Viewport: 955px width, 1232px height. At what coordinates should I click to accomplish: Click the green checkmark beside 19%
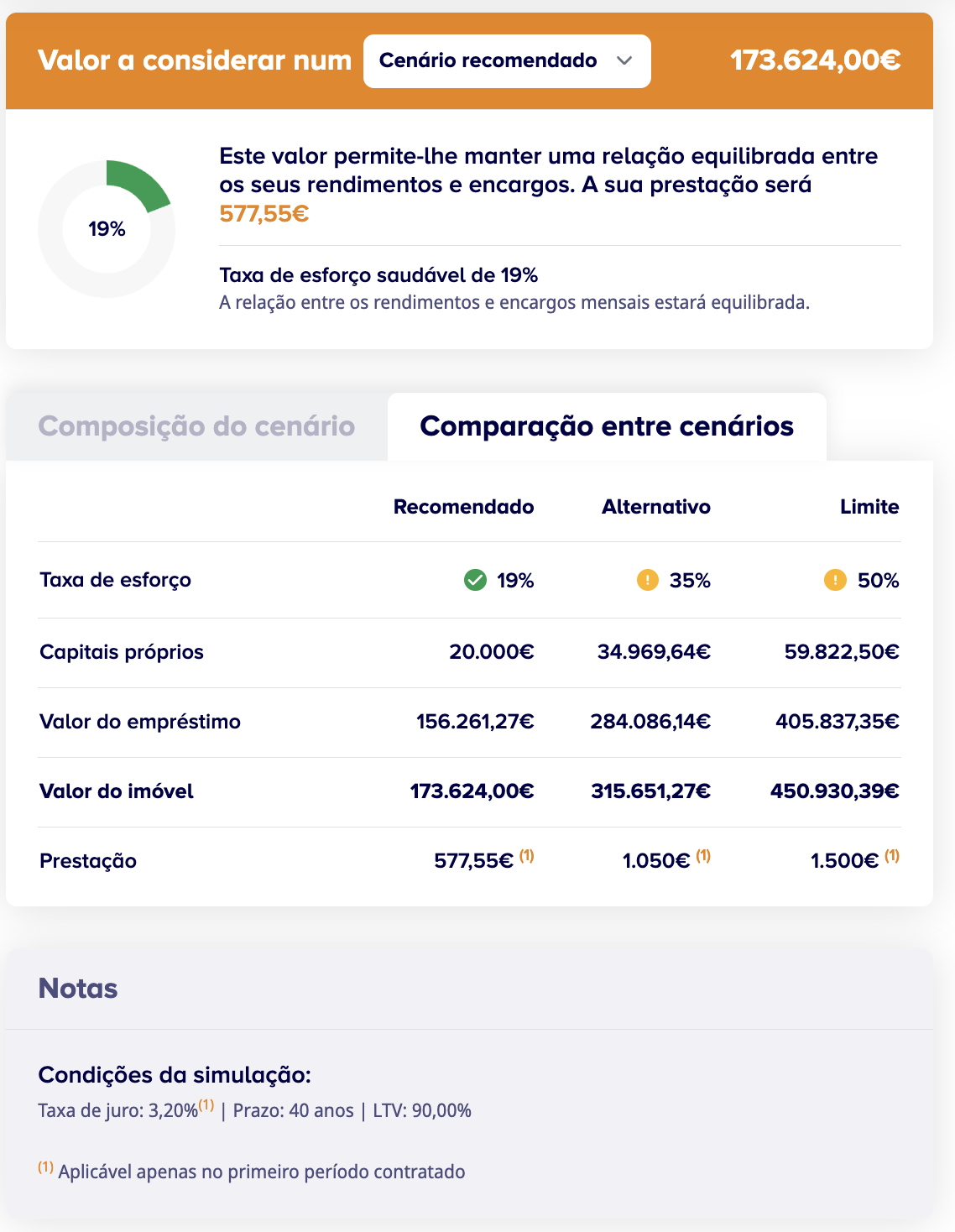[475, 580]
